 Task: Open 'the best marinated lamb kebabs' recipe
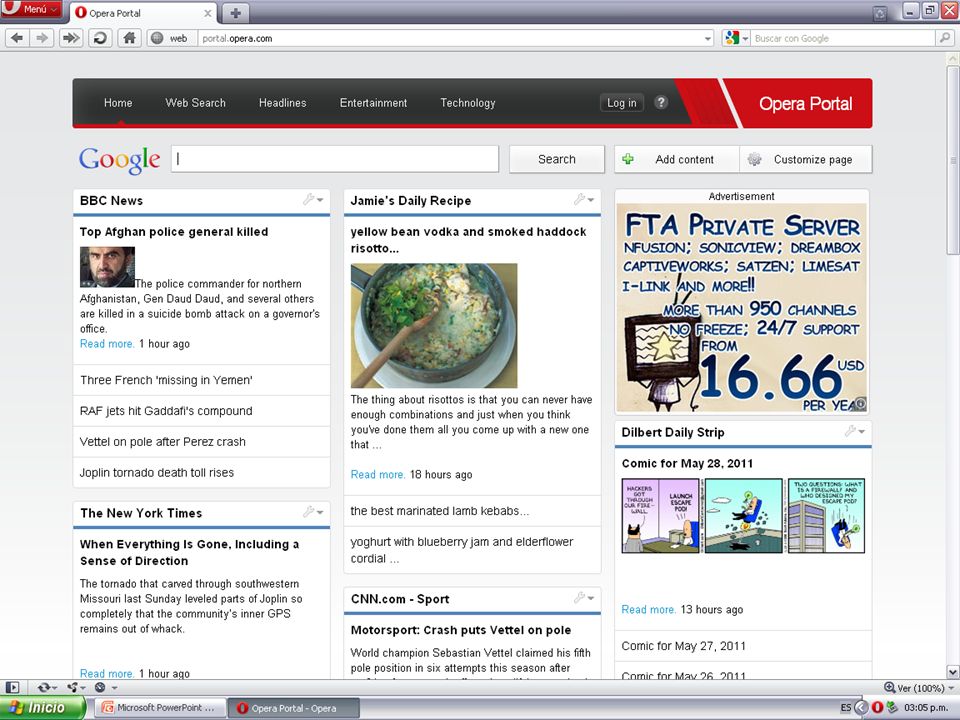coord(440,511)
